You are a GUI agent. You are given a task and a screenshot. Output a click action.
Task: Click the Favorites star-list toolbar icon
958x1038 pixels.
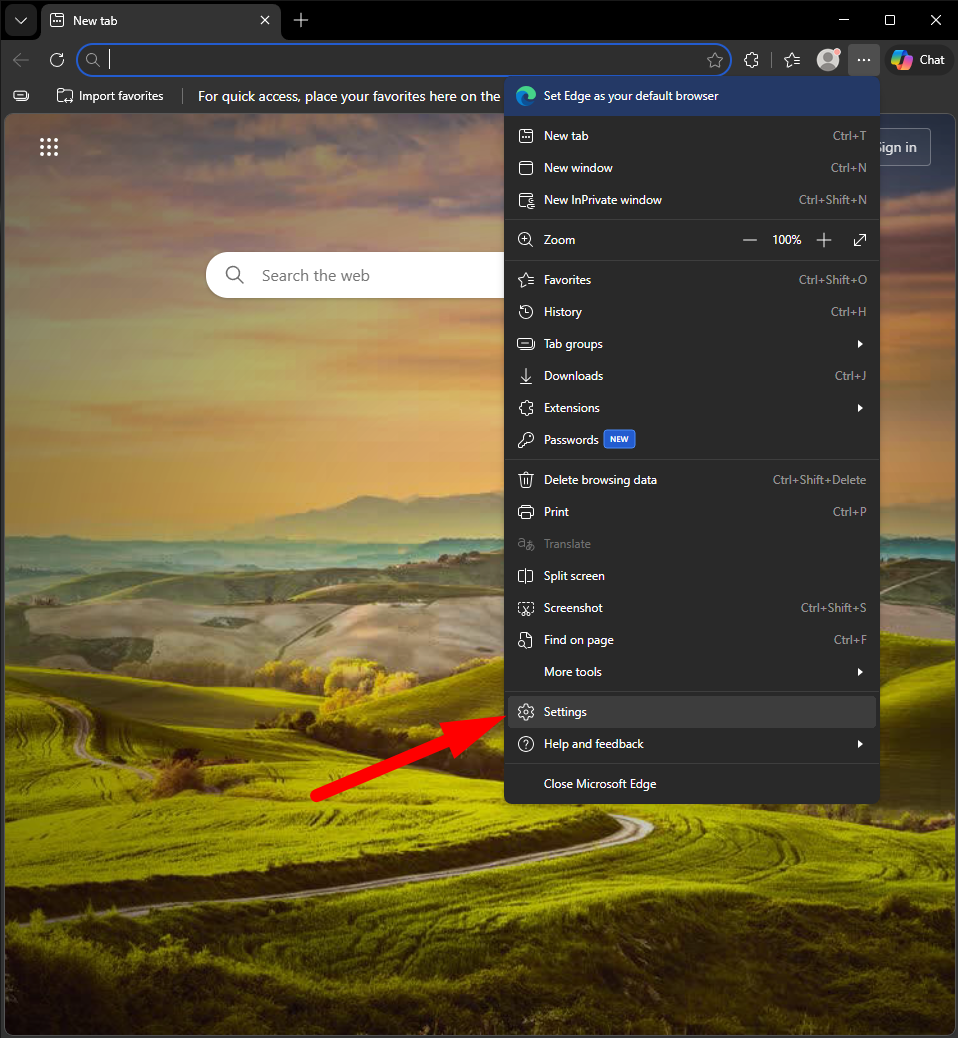pyautogui.click(x=792, y=60)
